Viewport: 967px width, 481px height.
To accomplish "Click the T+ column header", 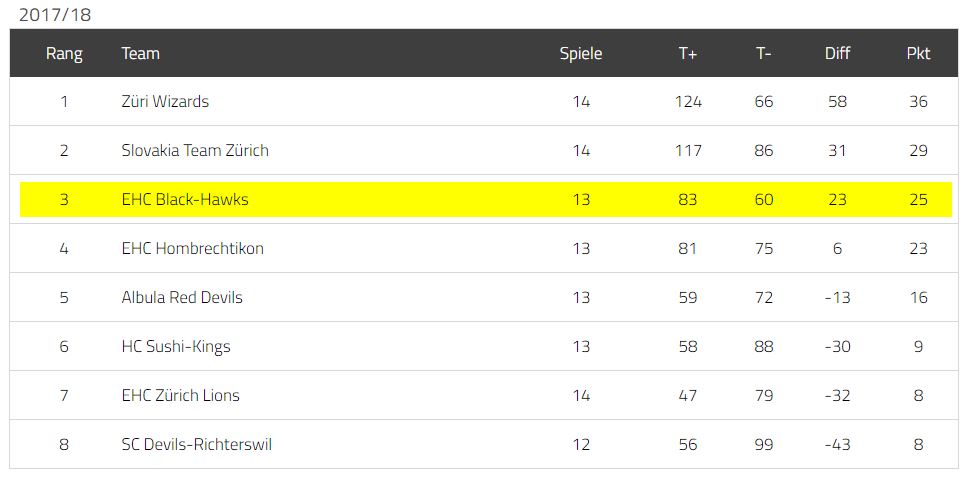I will tap(688, 54).
